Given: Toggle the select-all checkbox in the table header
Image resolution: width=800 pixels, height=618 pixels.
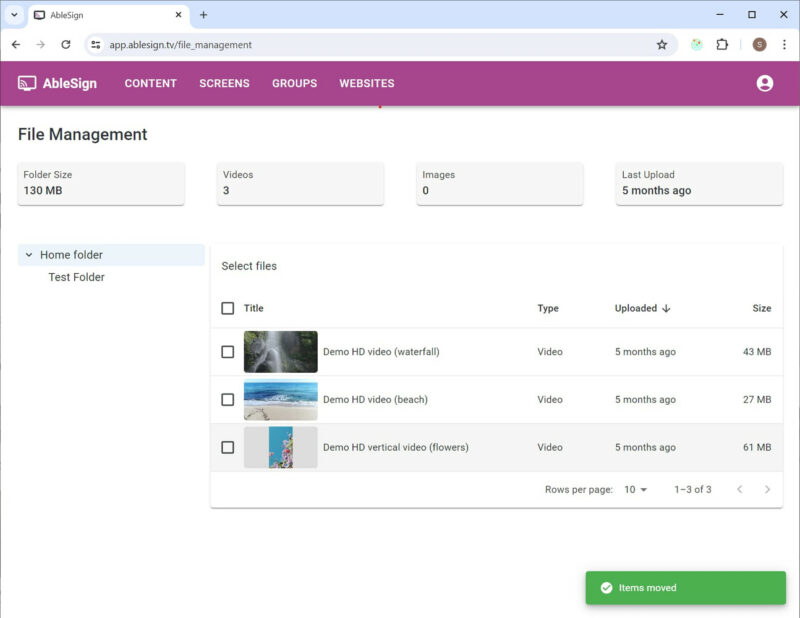Looking at the screenshot, I should (228, 308).
